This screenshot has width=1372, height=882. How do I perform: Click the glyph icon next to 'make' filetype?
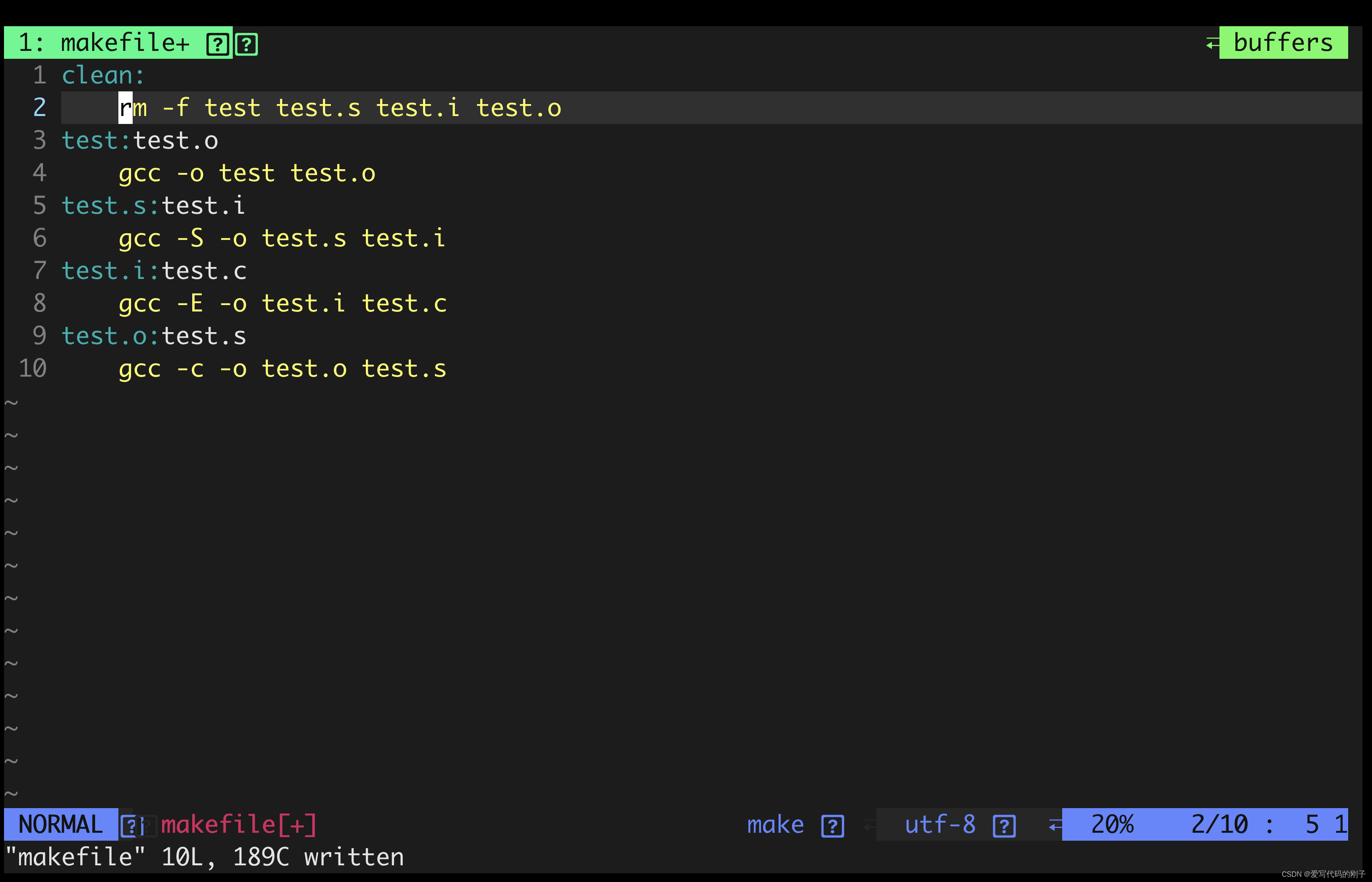click(833, 826)
